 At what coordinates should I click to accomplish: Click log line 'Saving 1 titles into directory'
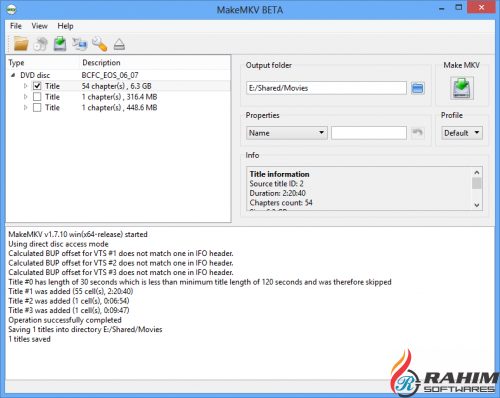click(85, 329)
